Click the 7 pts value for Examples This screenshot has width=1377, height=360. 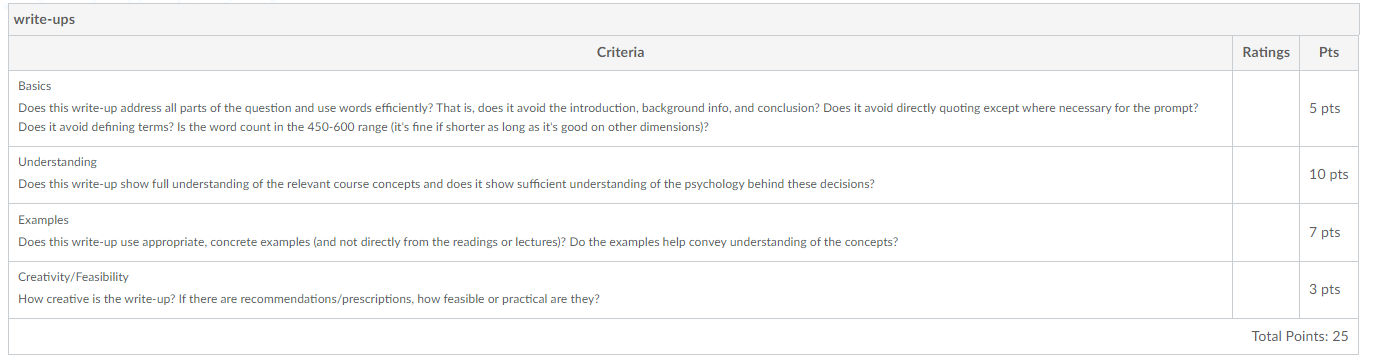pyautogui.click(x=1324, y=232)
